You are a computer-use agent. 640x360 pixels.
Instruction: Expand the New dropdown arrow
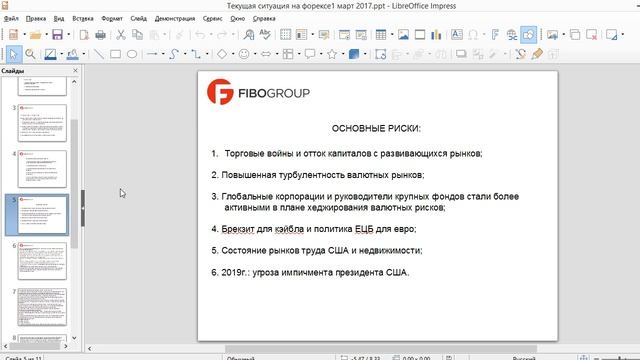tap(24, 35)
